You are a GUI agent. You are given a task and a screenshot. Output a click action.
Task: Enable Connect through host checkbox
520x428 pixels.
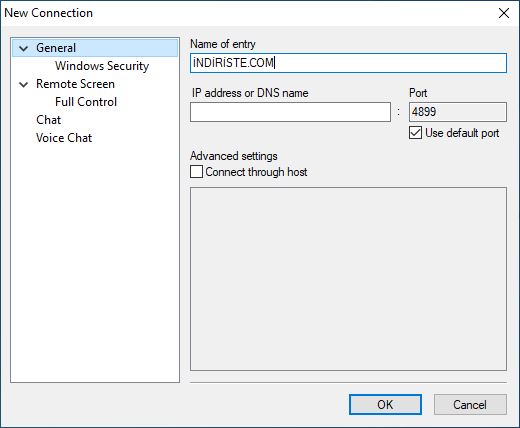[196, 172]
